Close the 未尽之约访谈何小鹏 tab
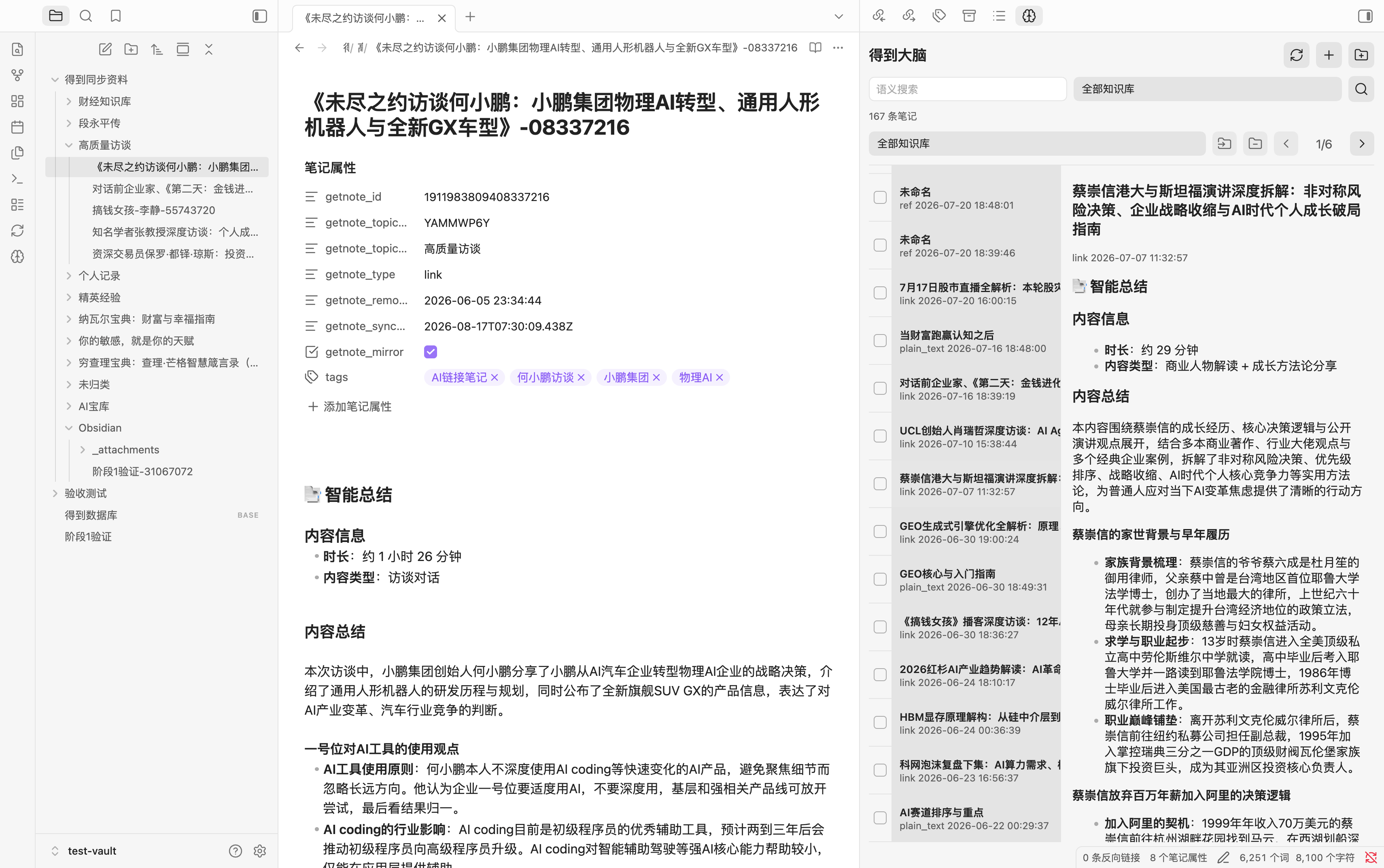The width and height of the screenshot is (1384, 868). click(442, 18)
